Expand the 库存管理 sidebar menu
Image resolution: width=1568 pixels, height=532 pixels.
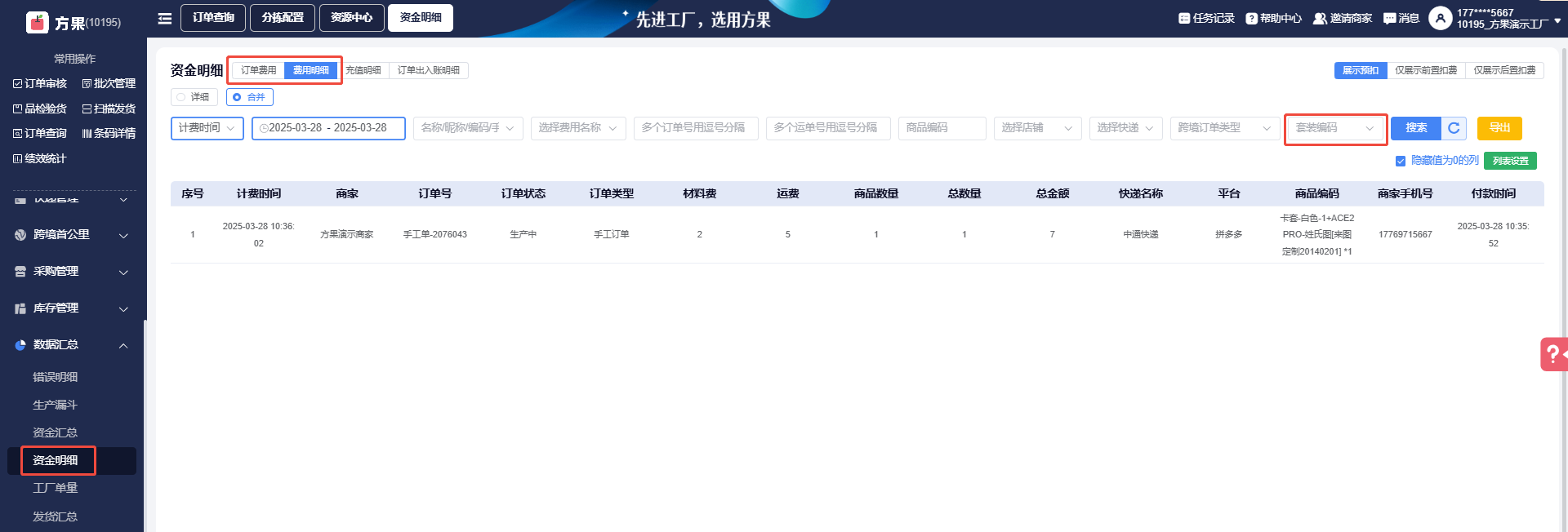click(123, 308)
